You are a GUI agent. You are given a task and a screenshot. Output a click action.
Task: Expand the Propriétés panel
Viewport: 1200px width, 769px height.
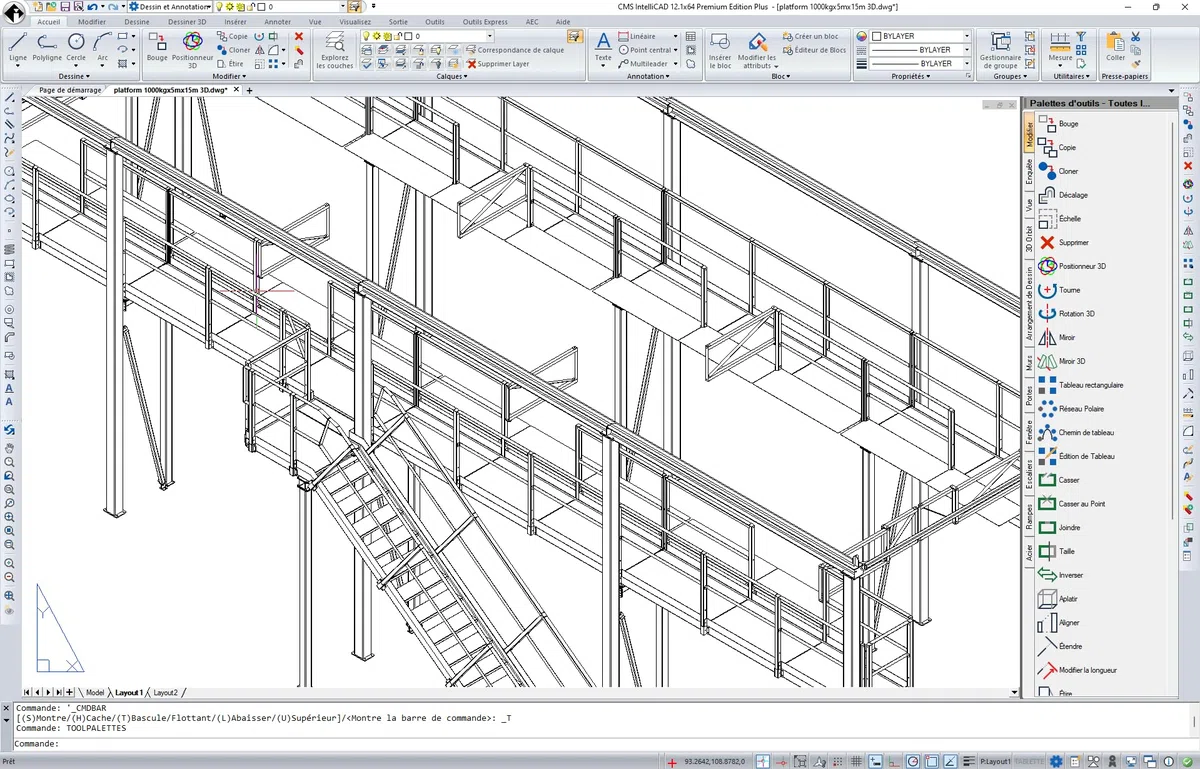pyautogui.click(x=912, y=76)
